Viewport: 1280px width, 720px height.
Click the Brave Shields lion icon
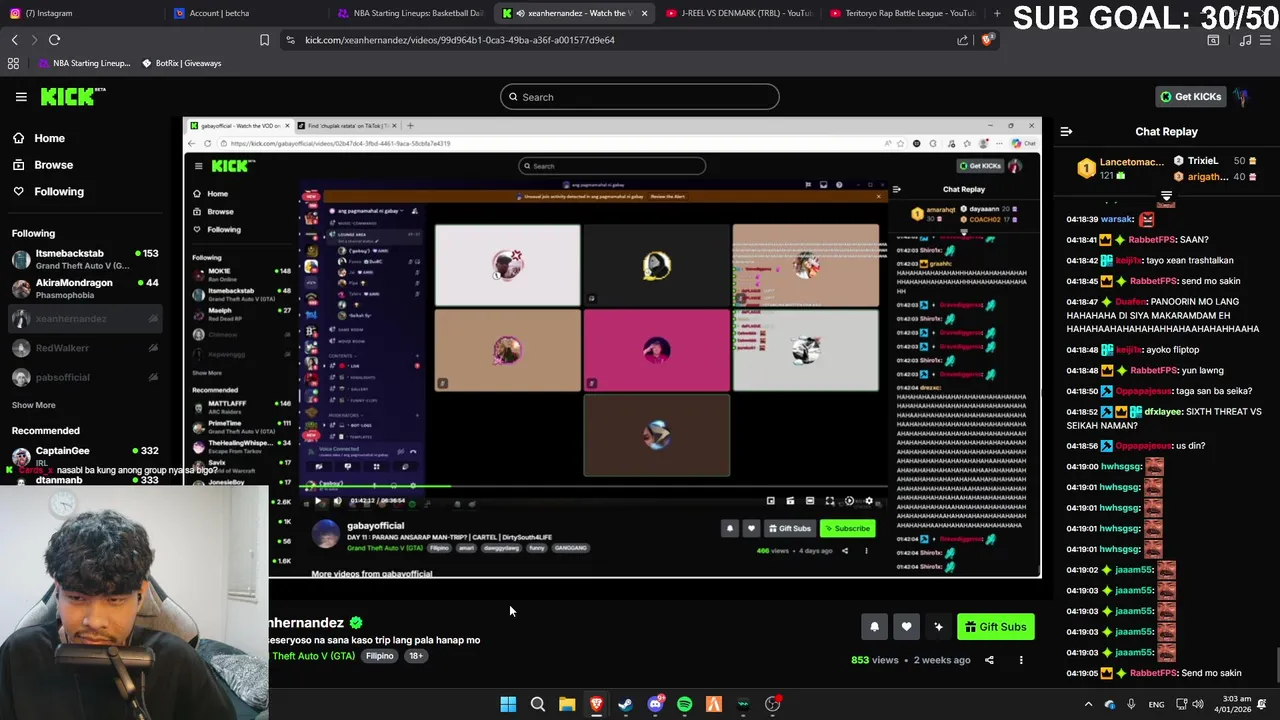(987, 40)
